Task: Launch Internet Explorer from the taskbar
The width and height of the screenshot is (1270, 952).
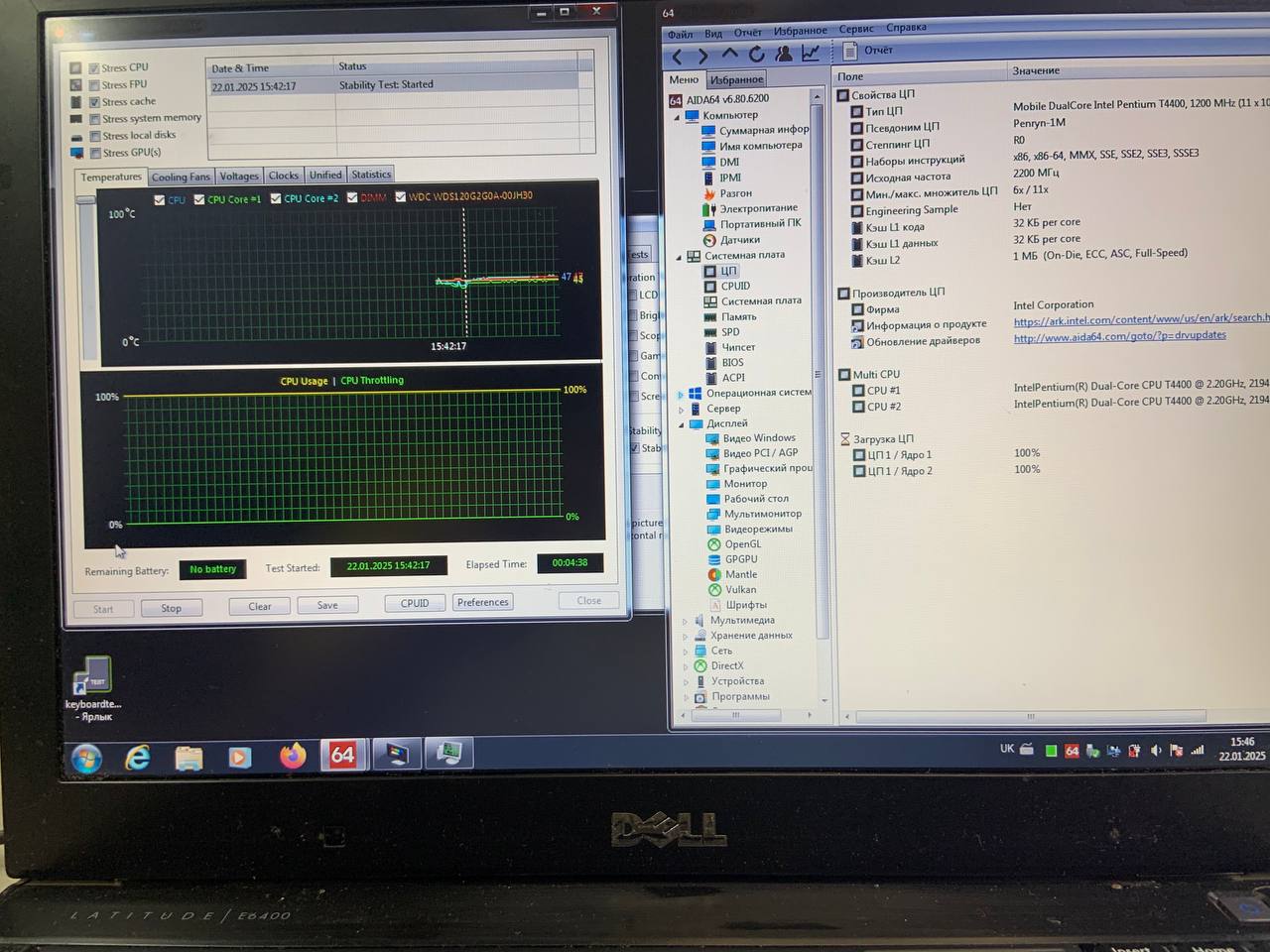Action: 138,758
